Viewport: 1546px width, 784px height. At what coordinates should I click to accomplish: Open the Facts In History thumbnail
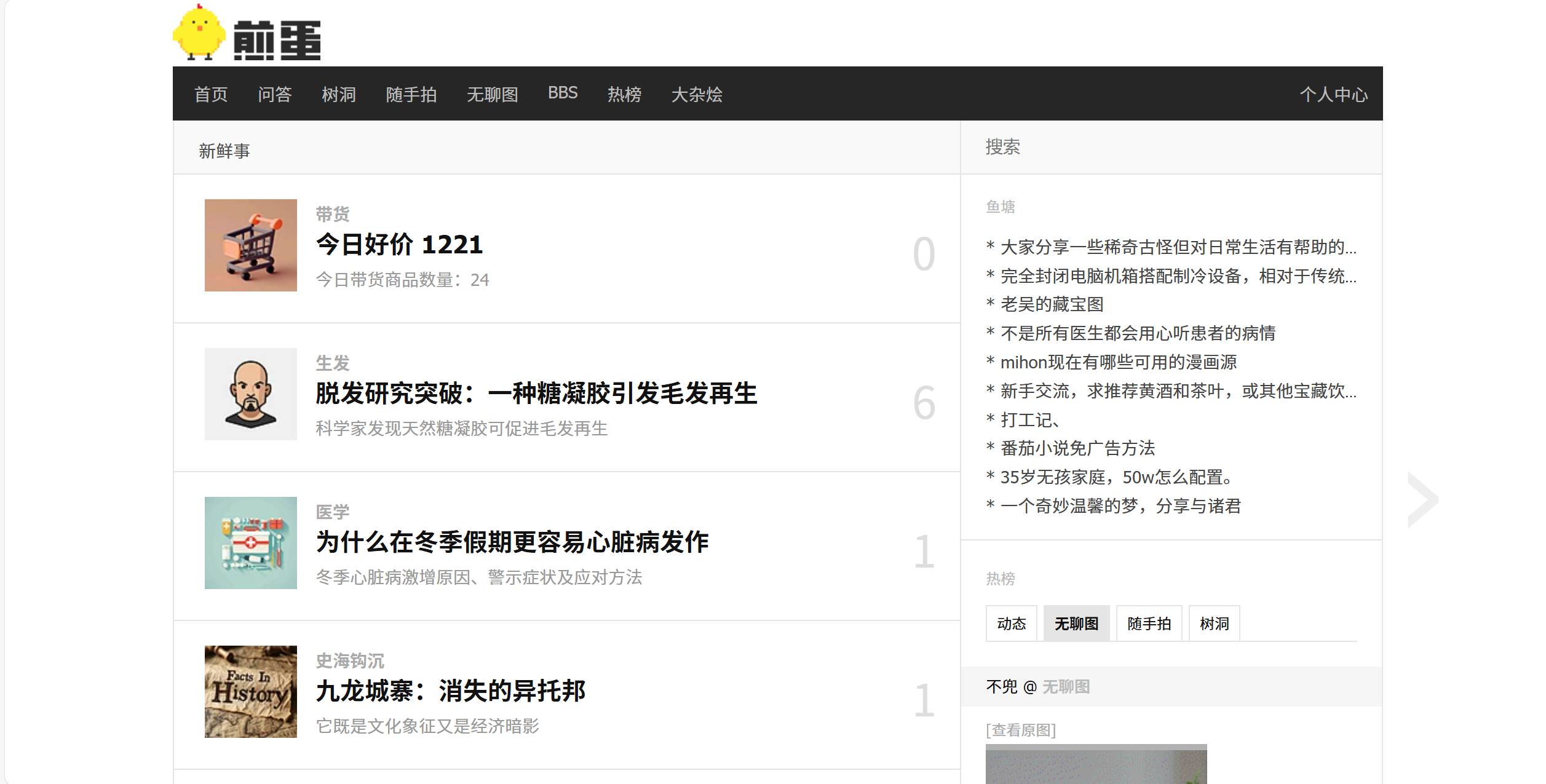click(251, 692)
